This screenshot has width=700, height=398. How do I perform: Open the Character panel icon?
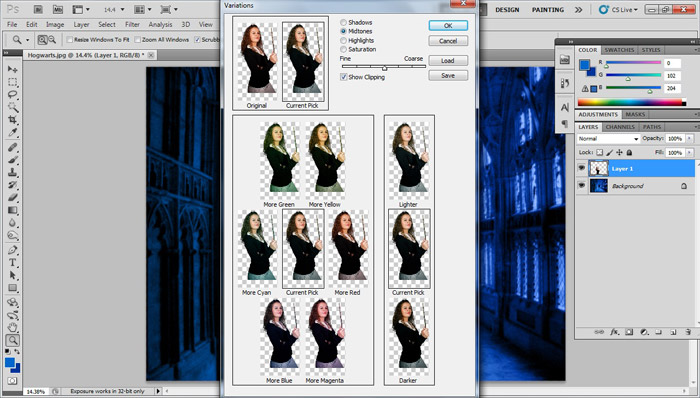565,107
